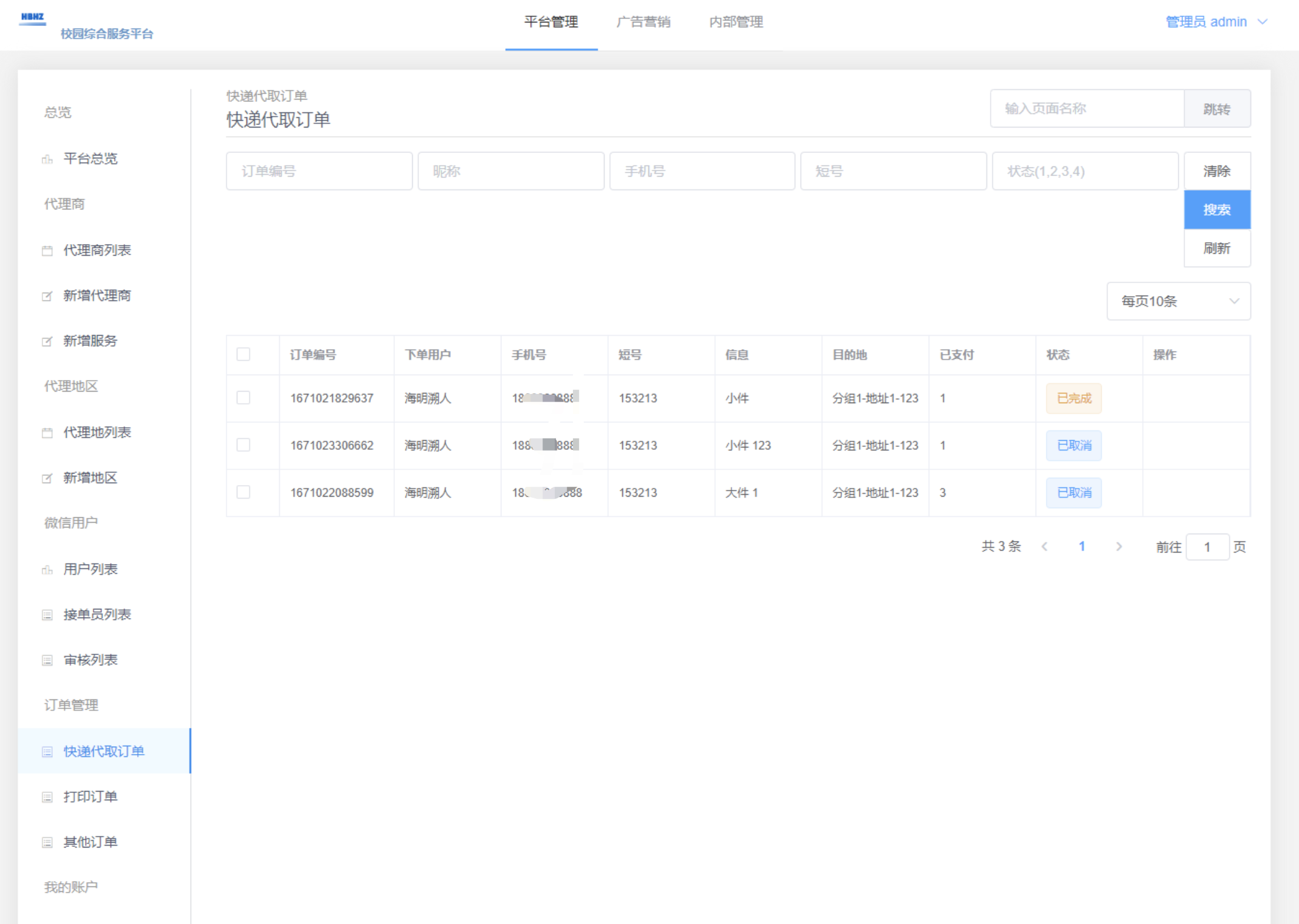
Task: Click the 校园综合服务平台 title text
Action: 107,34
